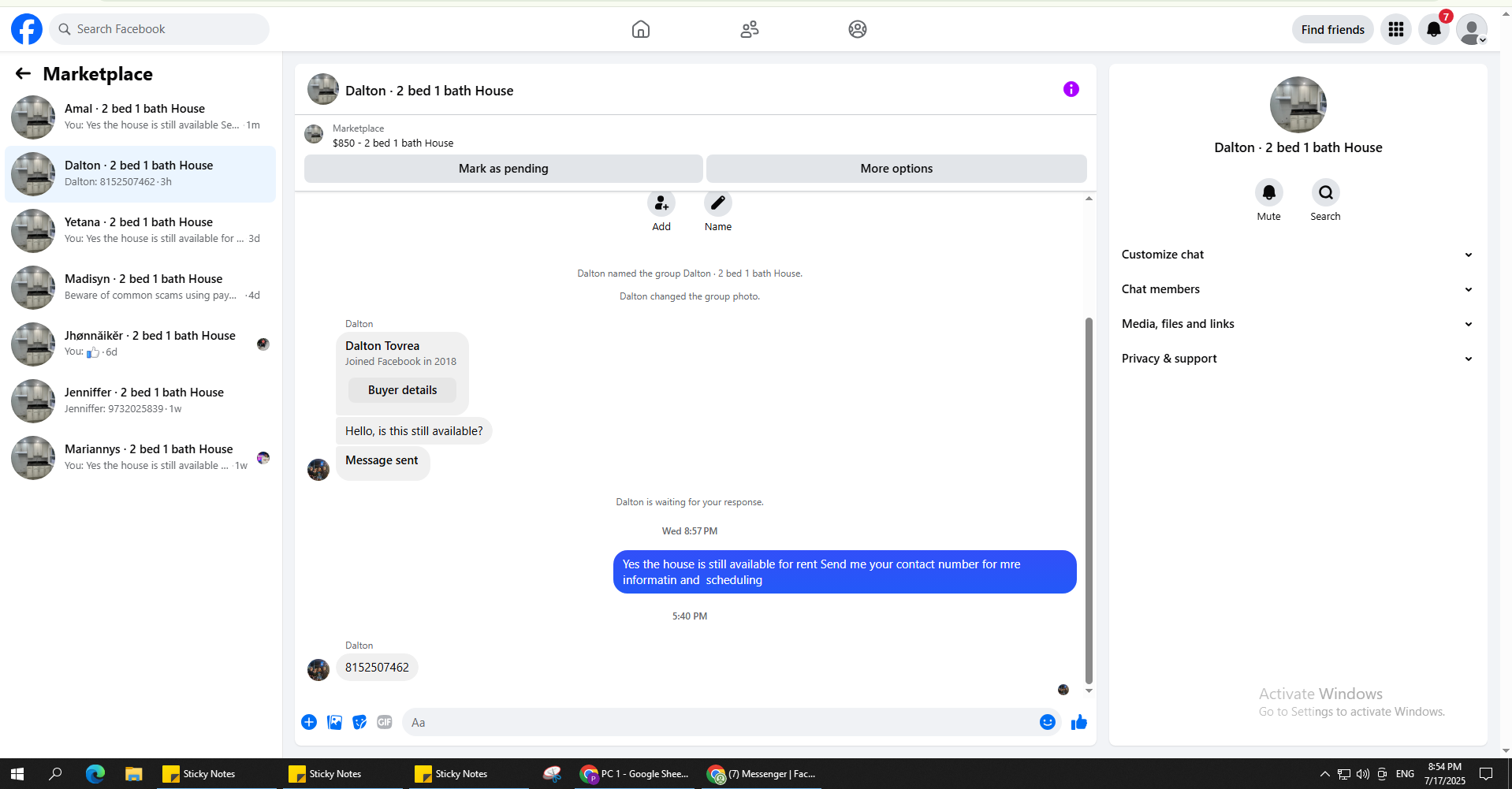Open the account profile menu avatar
1512x789 pixels.
pos(1472,29)
